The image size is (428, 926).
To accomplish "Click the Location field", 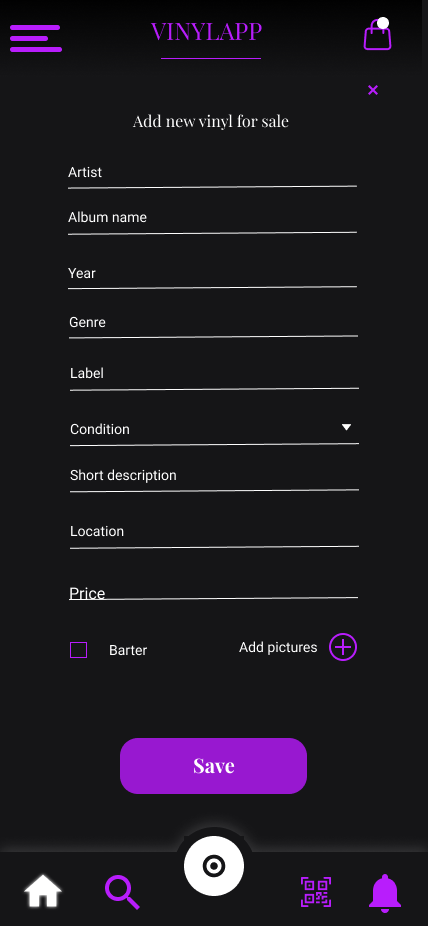I will [214, 534].
